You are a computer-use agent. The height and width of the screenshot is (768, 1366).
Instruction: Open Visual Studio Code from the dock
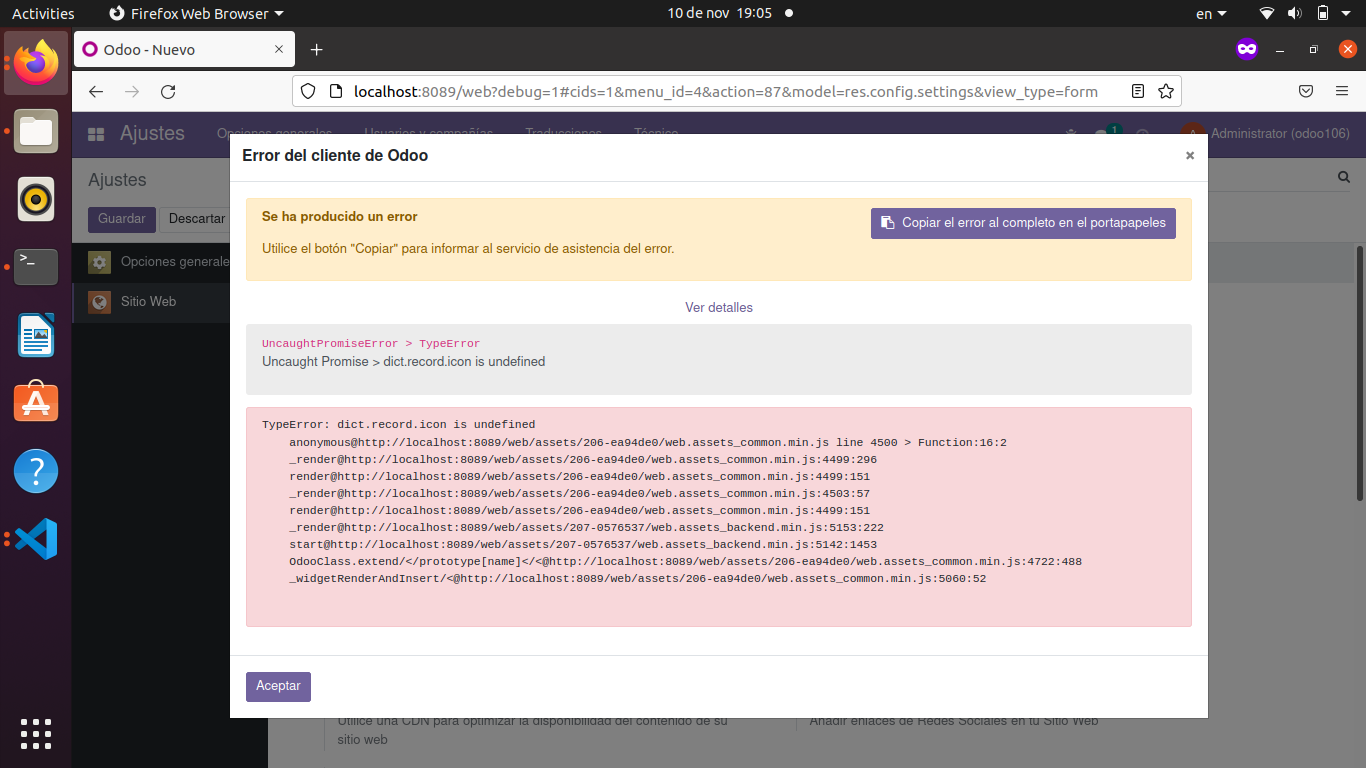[x=35, y=538]
